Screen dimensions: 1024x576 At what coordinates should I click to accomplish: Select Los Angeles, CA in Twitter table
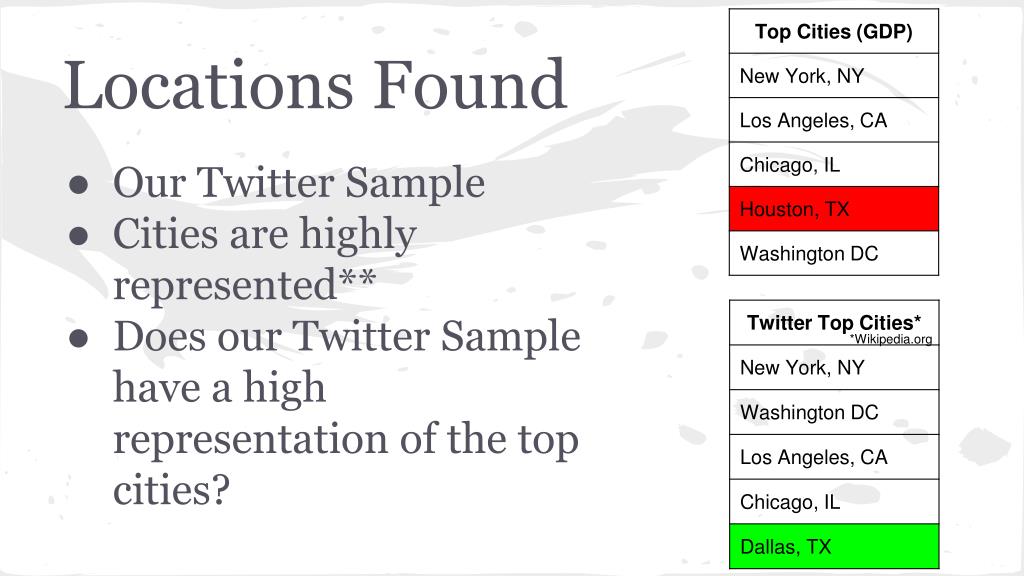(834, 457)
